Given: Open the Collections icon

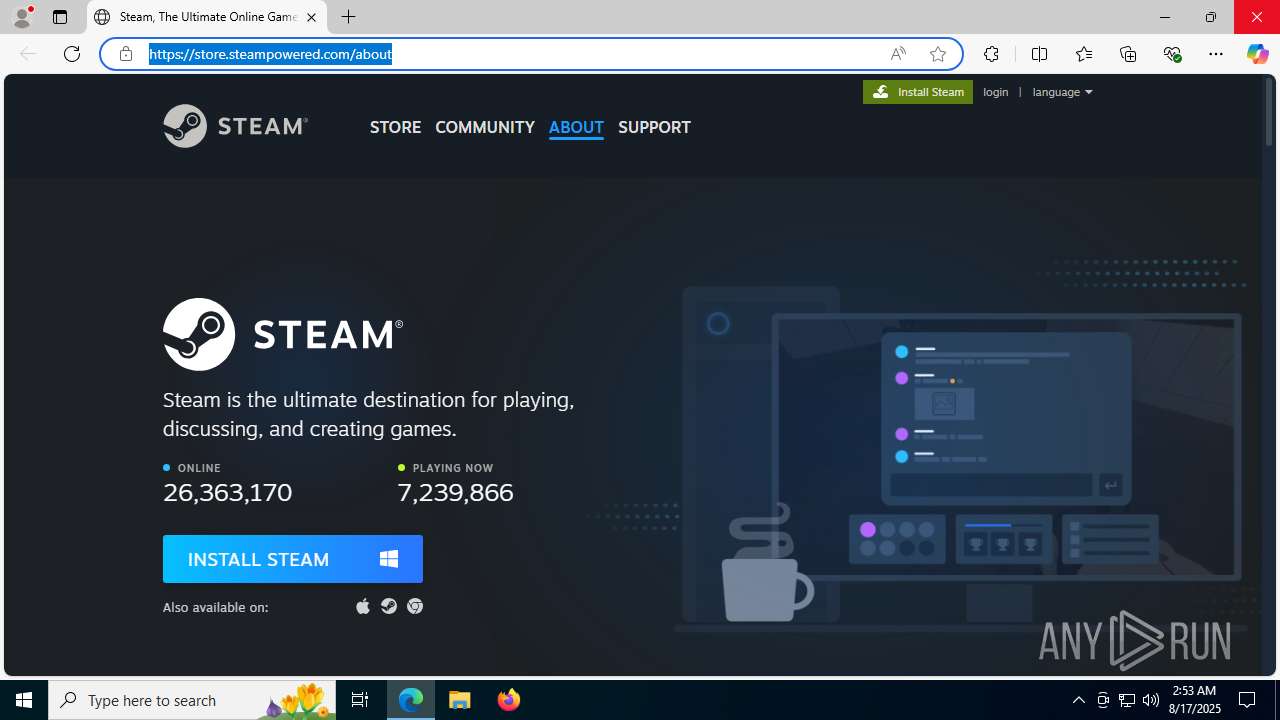Looking at the screenshot, I should pos(1128,54).
